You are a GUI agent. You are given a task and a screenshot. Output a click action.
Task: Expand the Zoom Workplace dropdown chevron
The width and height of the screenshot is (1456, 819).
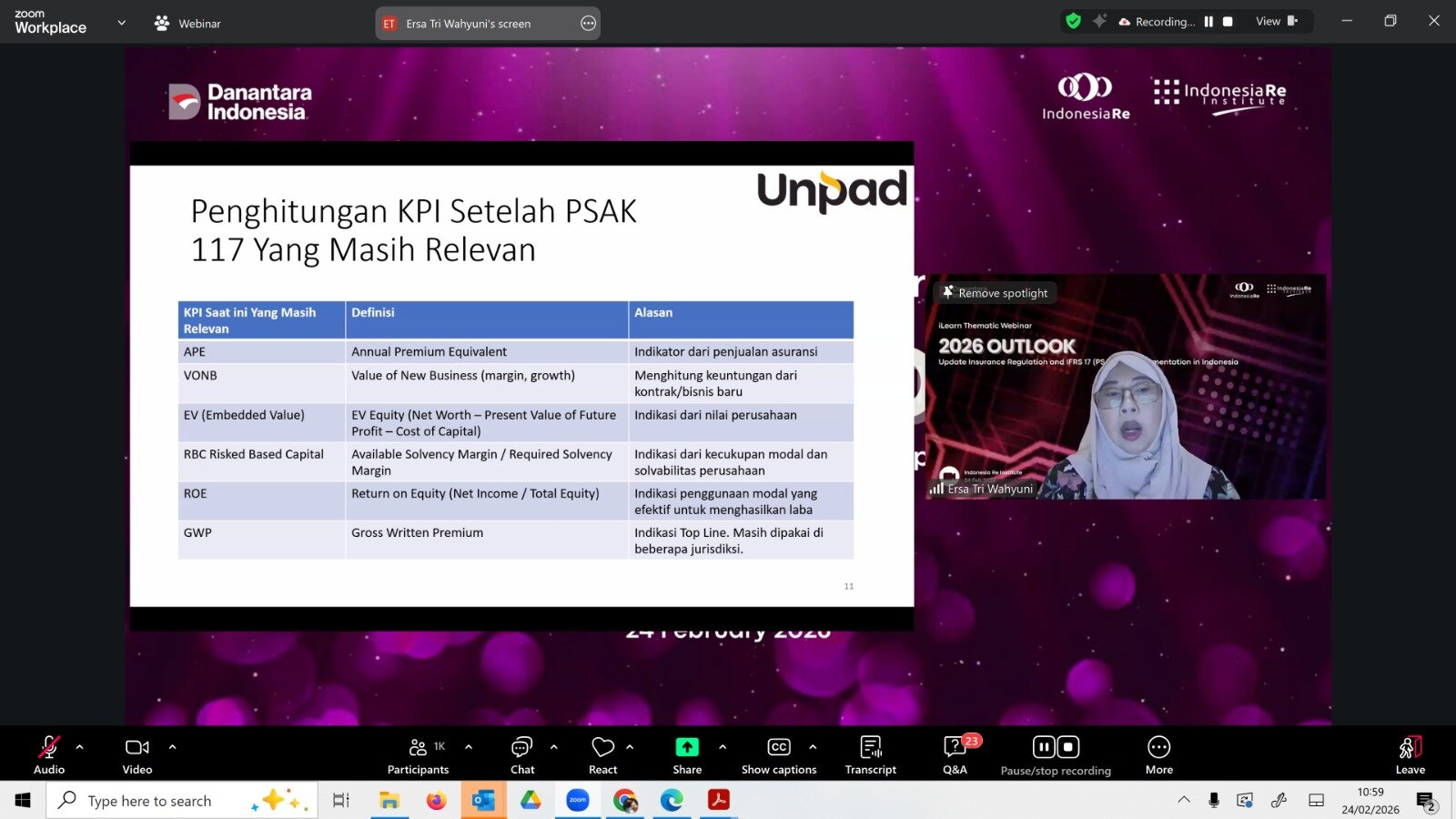[x=122, y=23]
